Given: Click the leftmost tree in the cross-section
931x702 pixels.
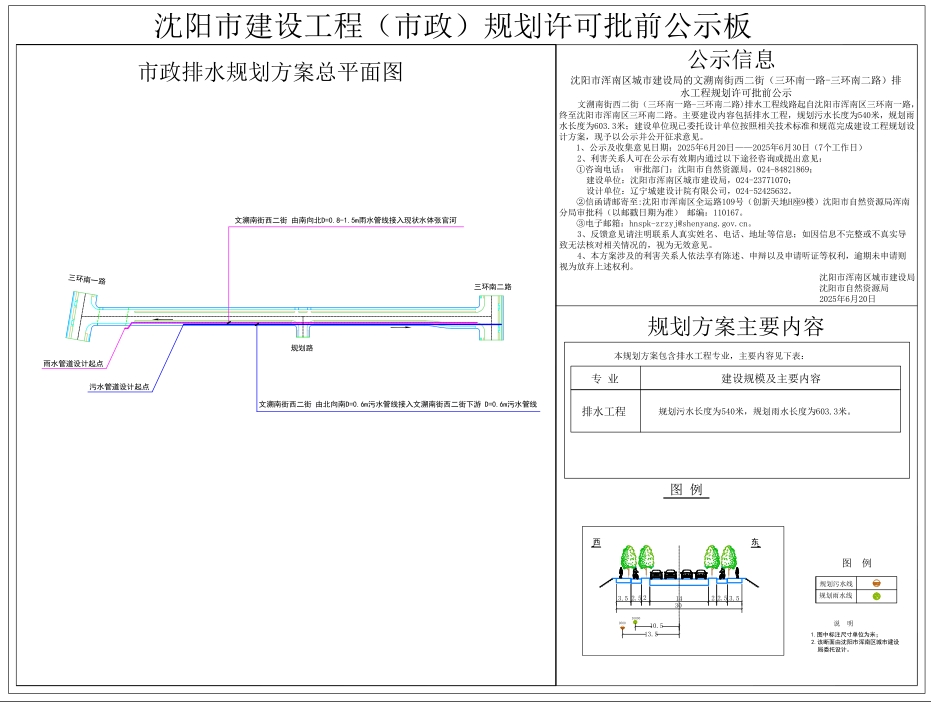Looking at the screenshot, I should pos(628,561).
